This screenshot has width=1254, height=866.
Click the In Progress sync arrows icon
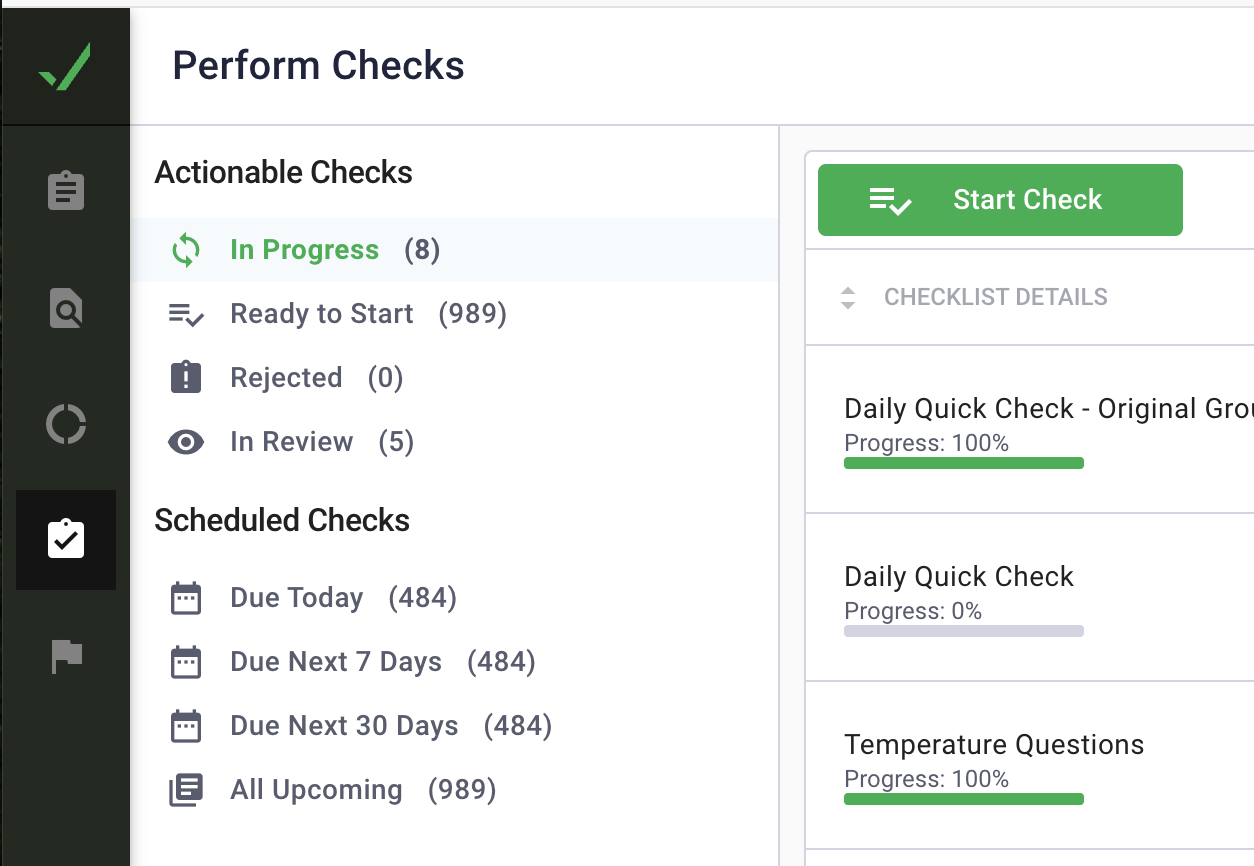point(186,250)
